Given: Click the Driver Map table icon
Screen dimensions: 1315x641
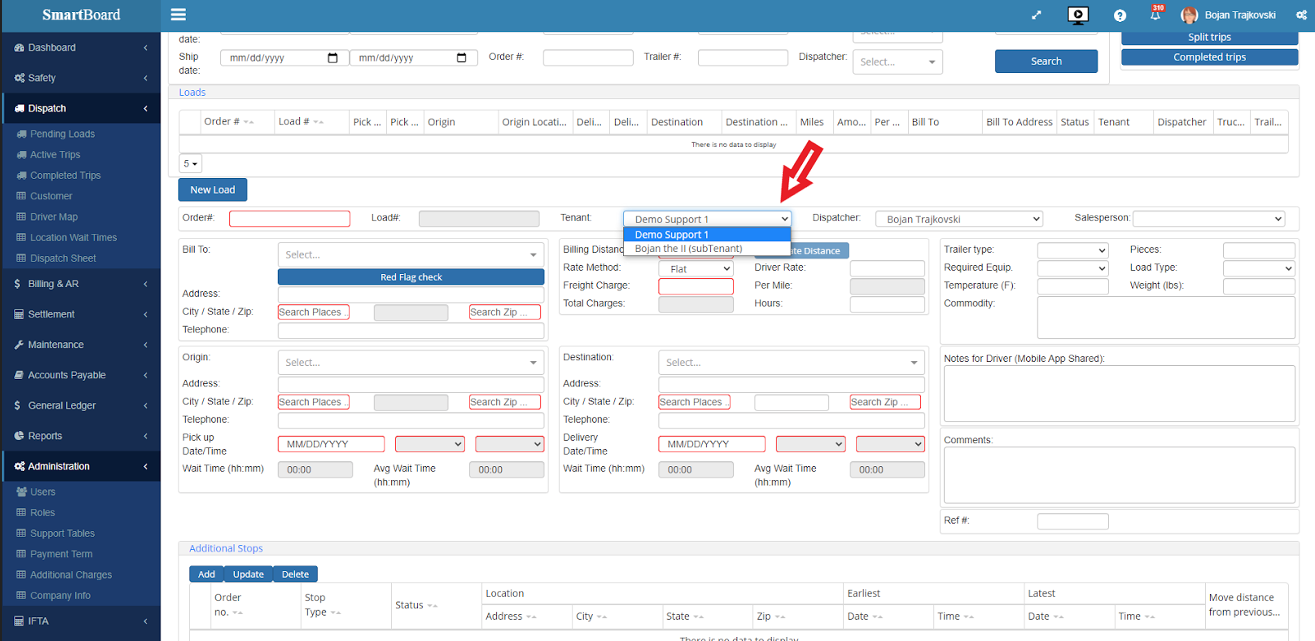Looking at the screenshot, I should tap(22, 217).
